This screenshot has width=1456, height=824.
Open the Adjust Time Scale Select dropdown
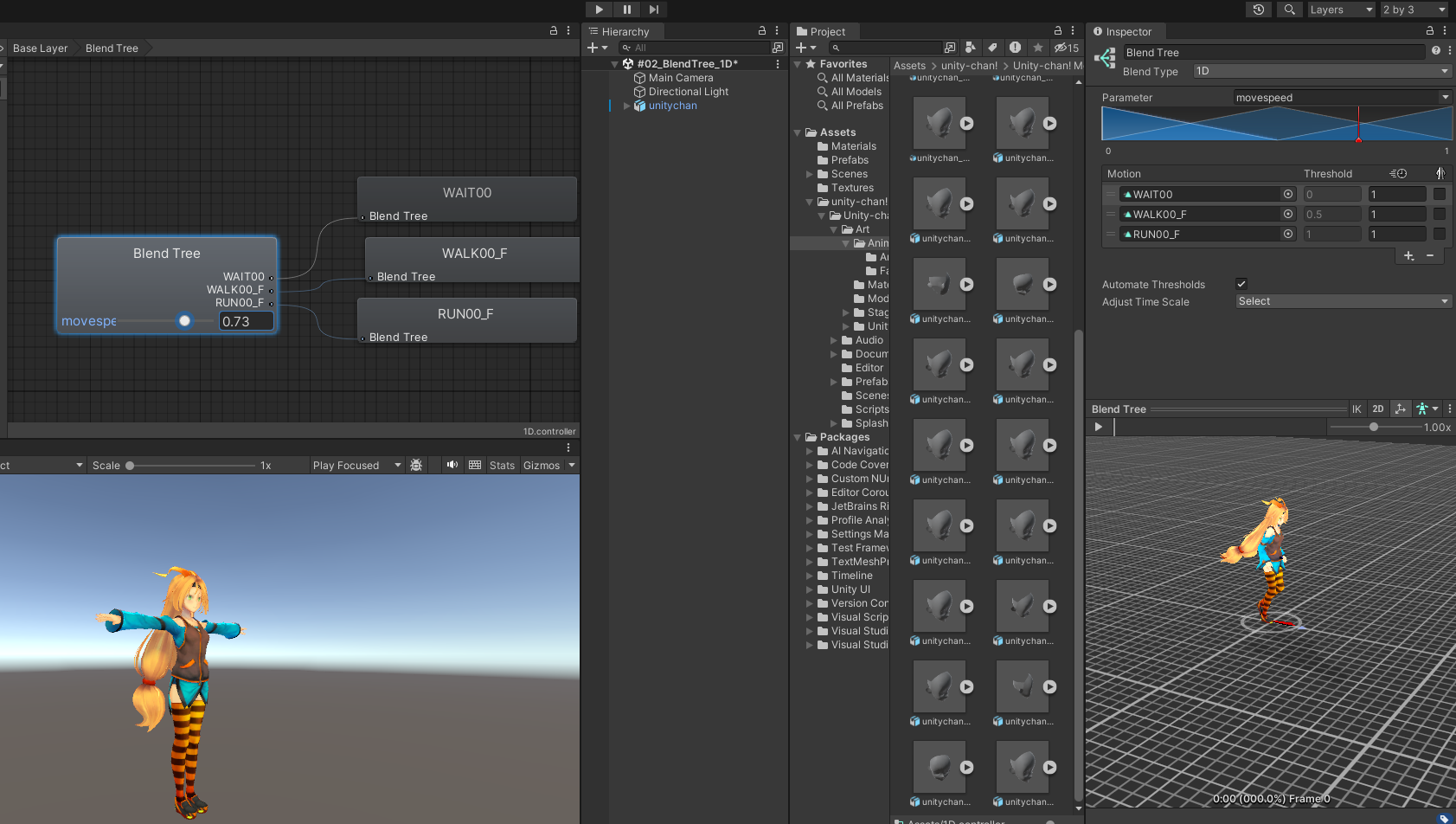(x=1344, y=301)
